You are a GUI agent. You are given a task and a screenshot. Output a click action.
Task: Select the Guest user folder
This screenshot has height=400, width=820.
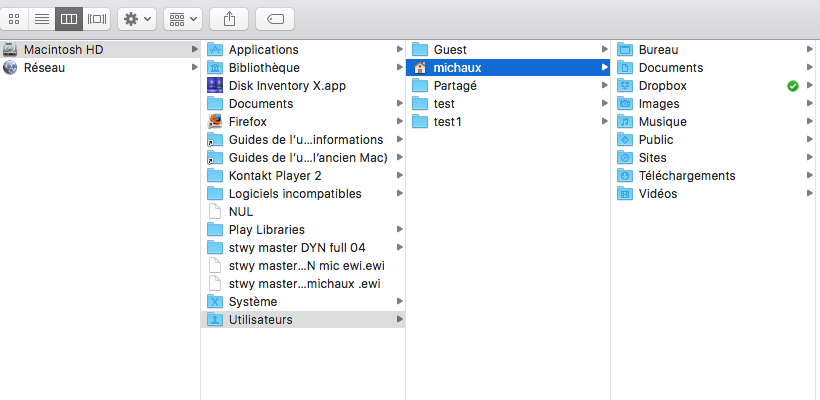click(450, 50)
